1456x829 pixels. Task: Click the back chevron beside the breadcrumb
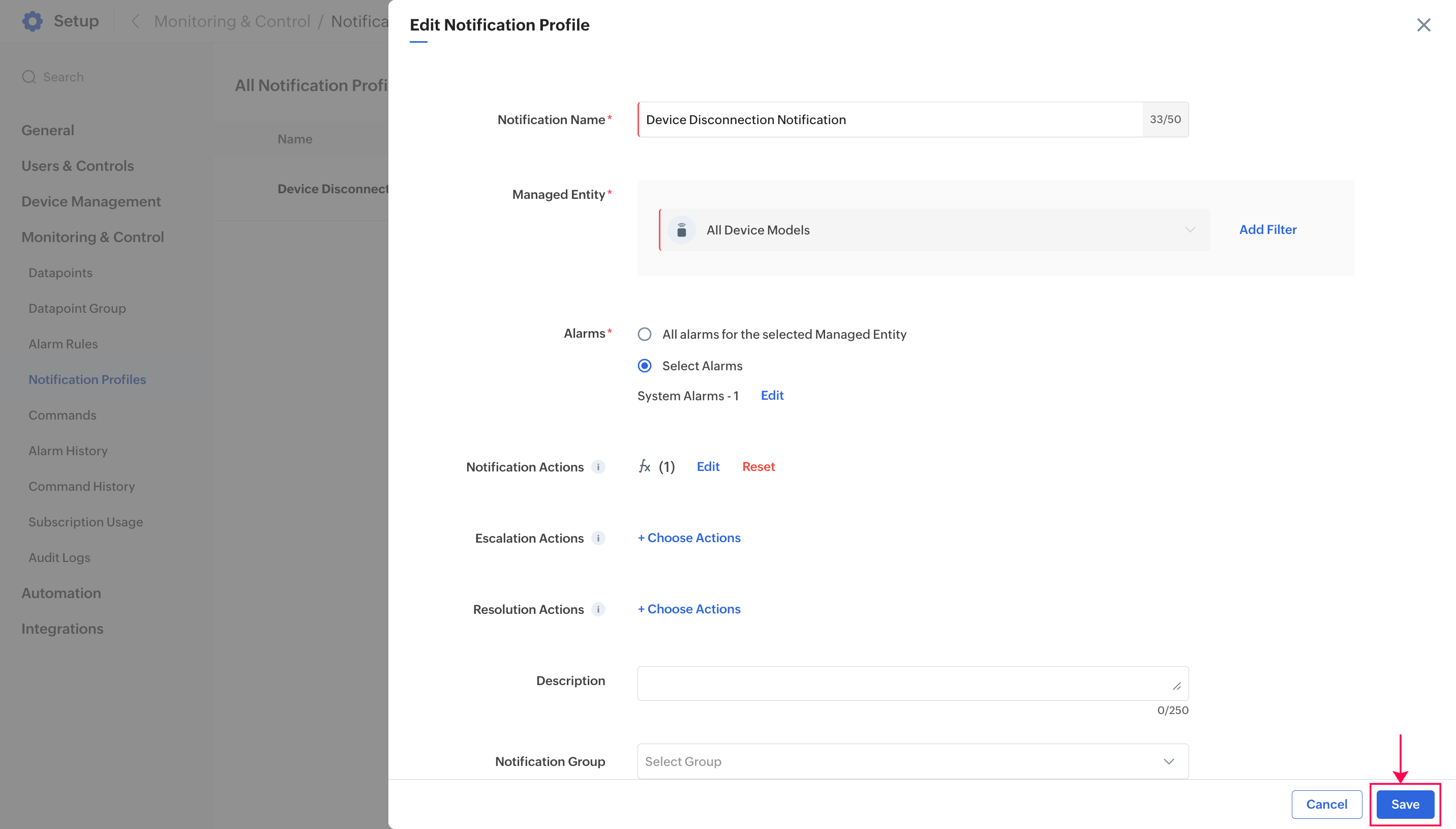[135, 21]
